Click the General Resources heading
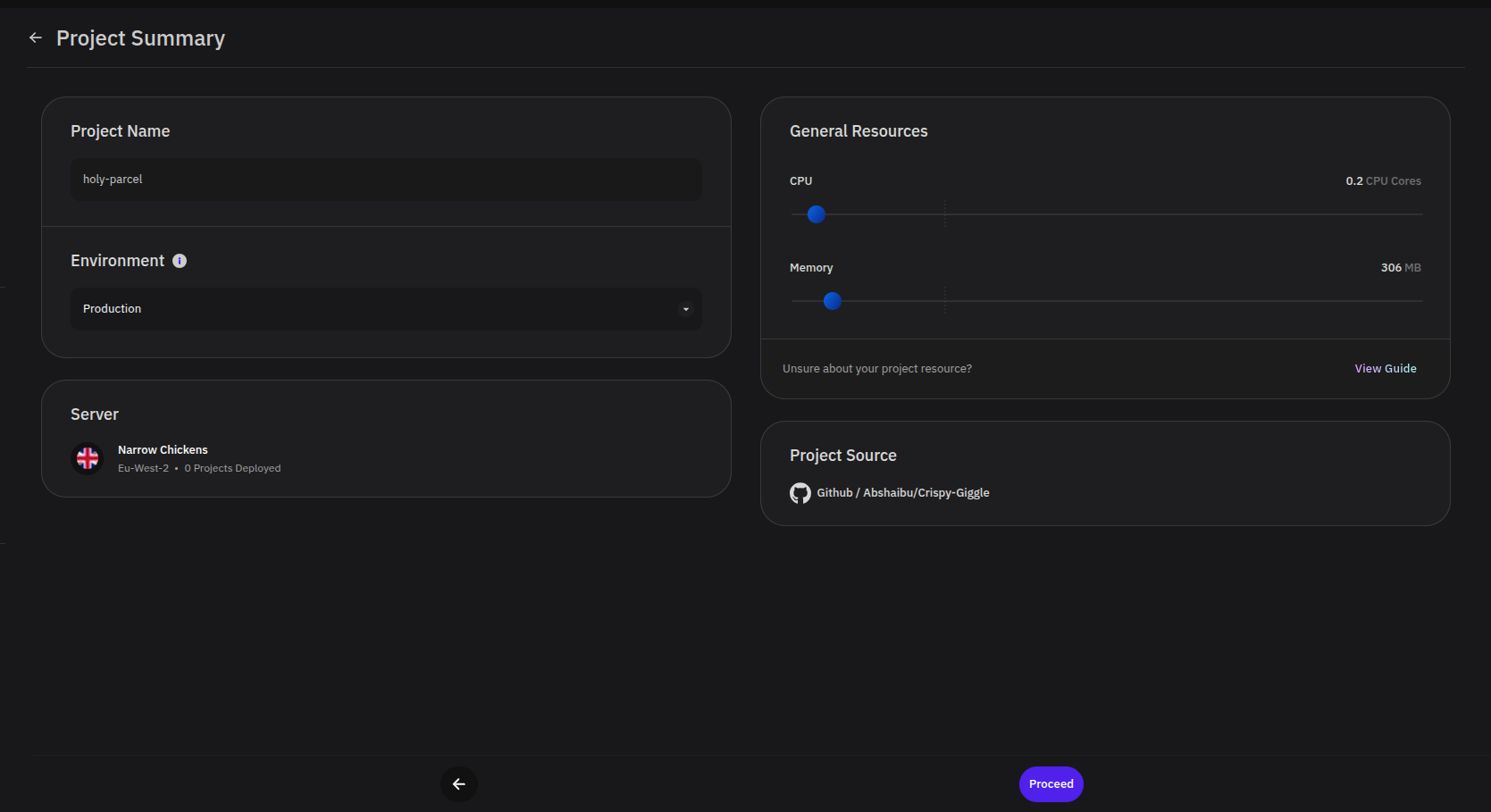 click(x=859, y=131)
